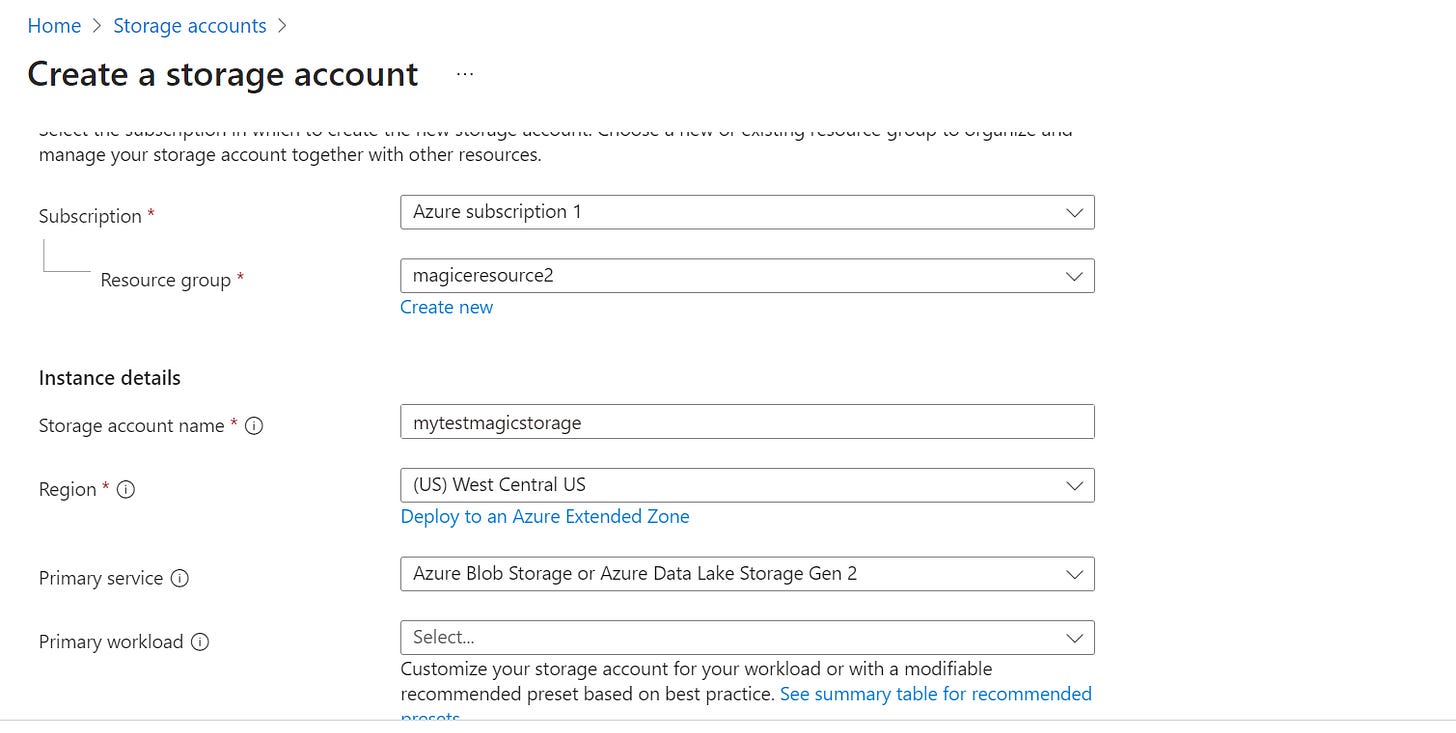The image size is (1456, 733).
Task: Click the Azure Blob Storage primary service field
Action: tap(700, 573)
